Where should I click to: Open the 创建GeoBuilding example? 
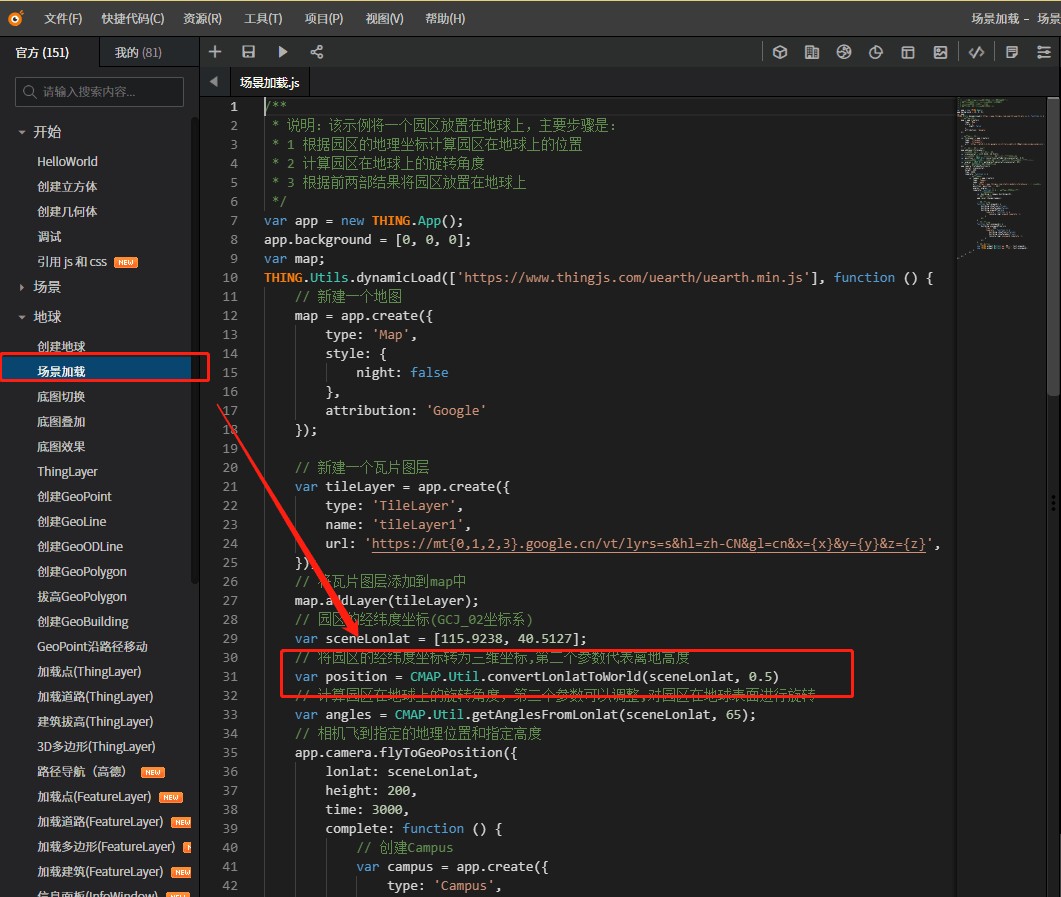[83, 622]
